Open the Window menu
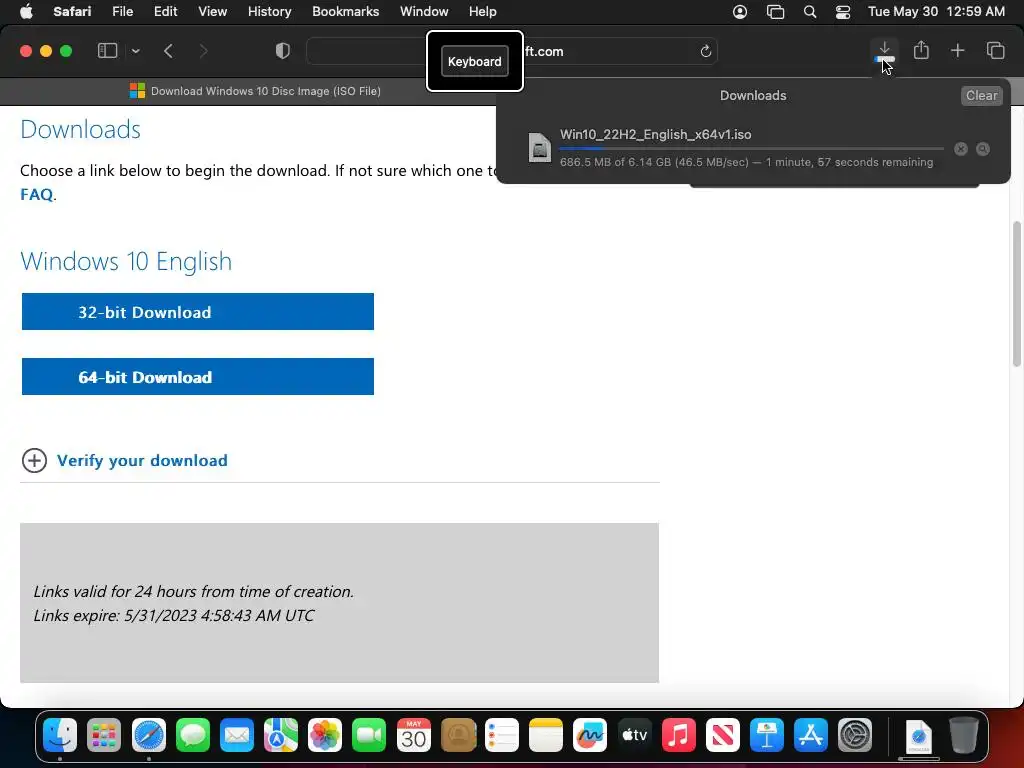1024x768 pixels. pos(424,12)
